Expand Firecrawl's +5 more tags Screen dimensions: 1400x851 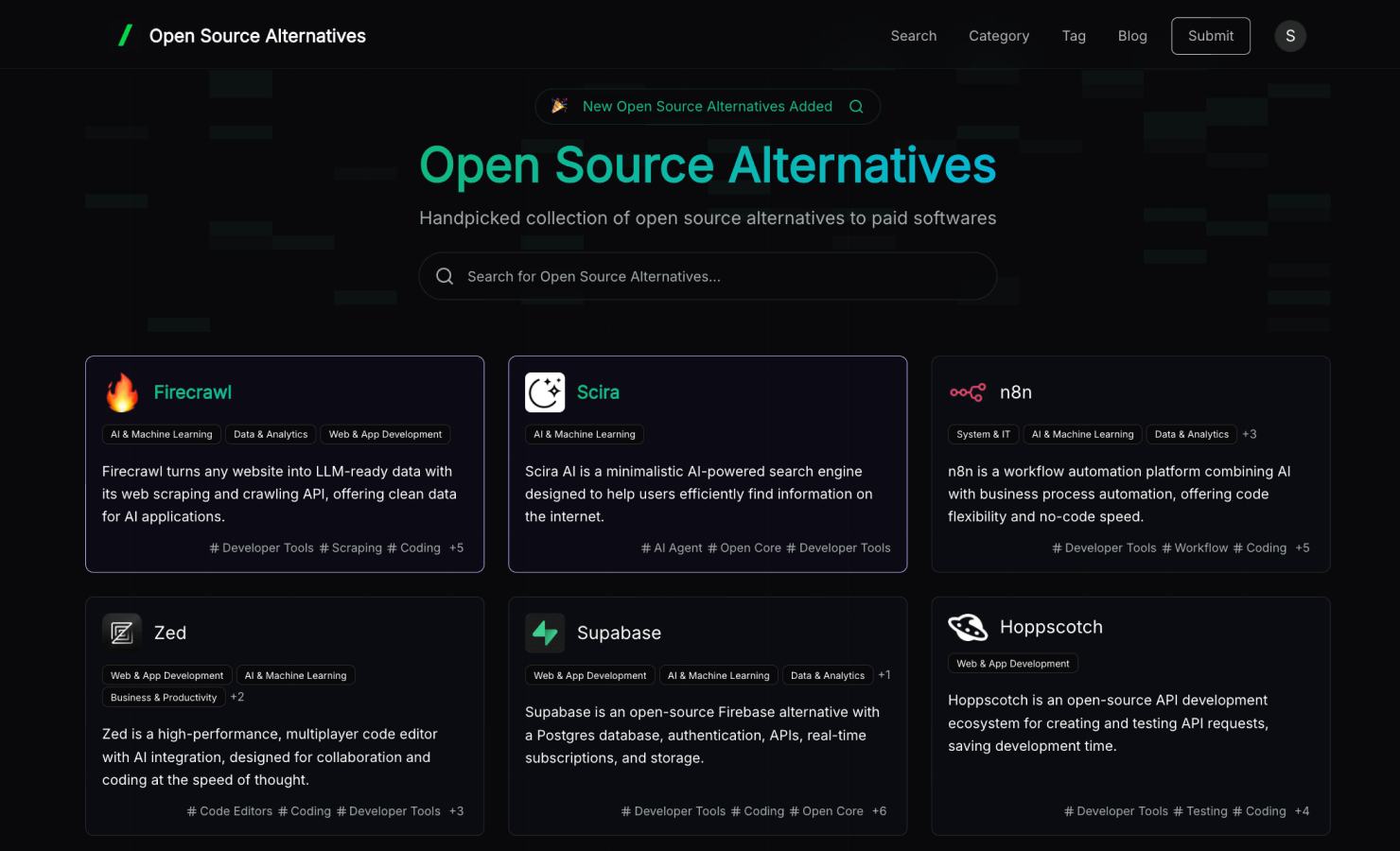point(457,548)
